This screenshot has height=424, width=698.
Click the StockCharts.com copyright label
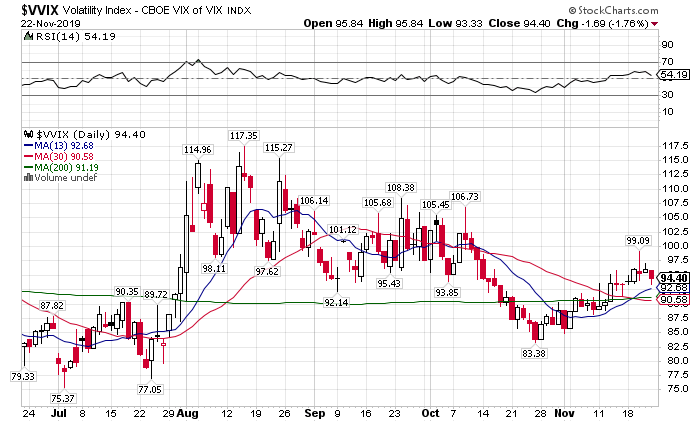click(x=613, y=10)
